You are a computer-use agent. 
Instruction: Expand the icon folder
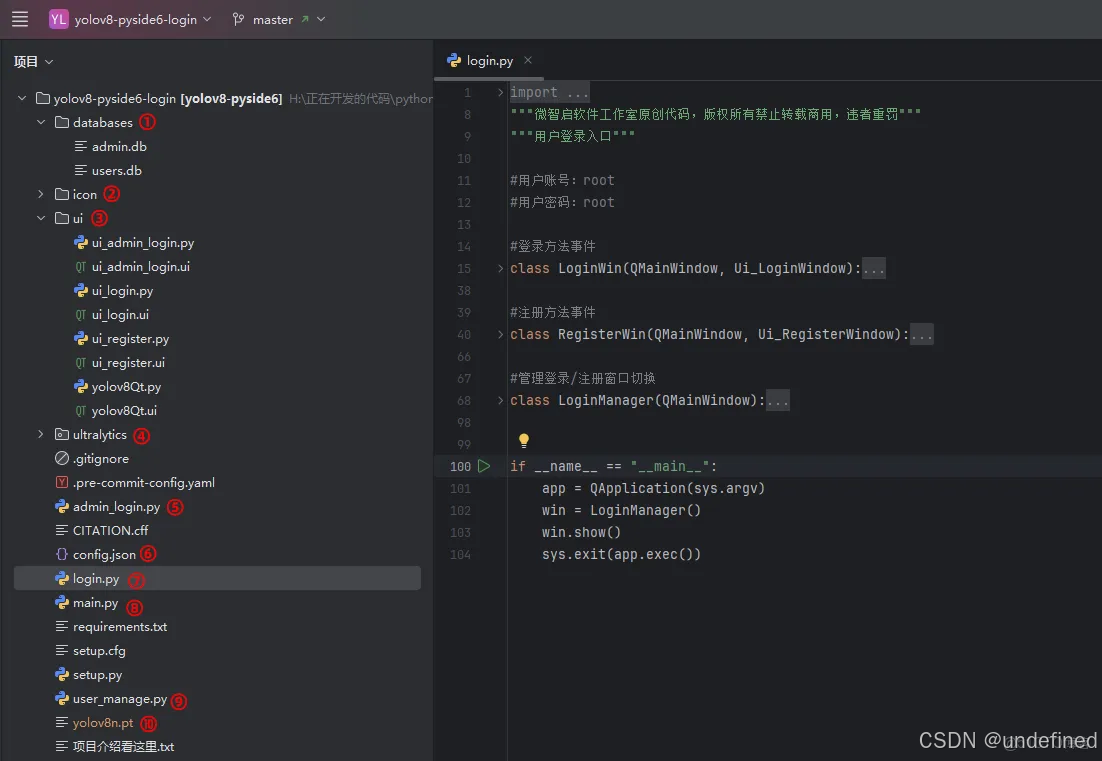[41, 194]
